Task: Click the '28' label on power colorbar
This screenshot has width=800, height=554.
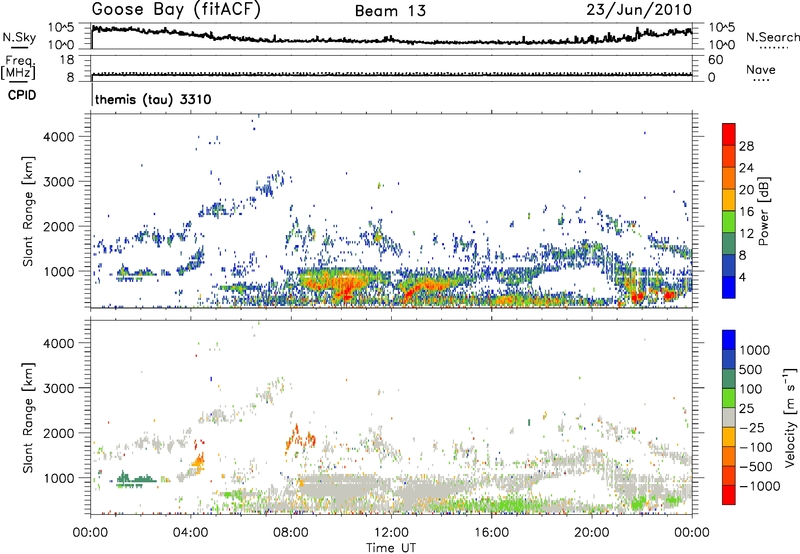Action: click(x=746, y=146)
